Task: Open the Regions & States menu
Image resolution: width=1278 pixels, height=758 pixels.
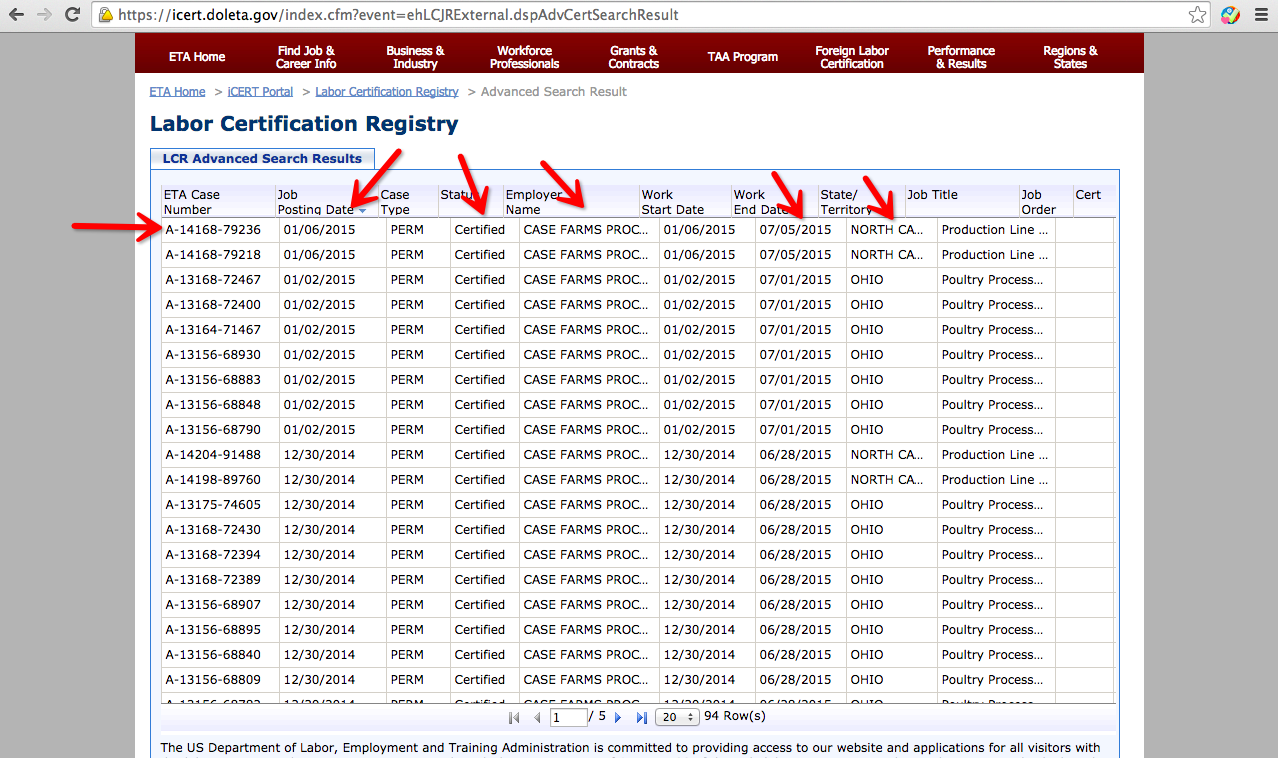Action: click(1070, 57)
